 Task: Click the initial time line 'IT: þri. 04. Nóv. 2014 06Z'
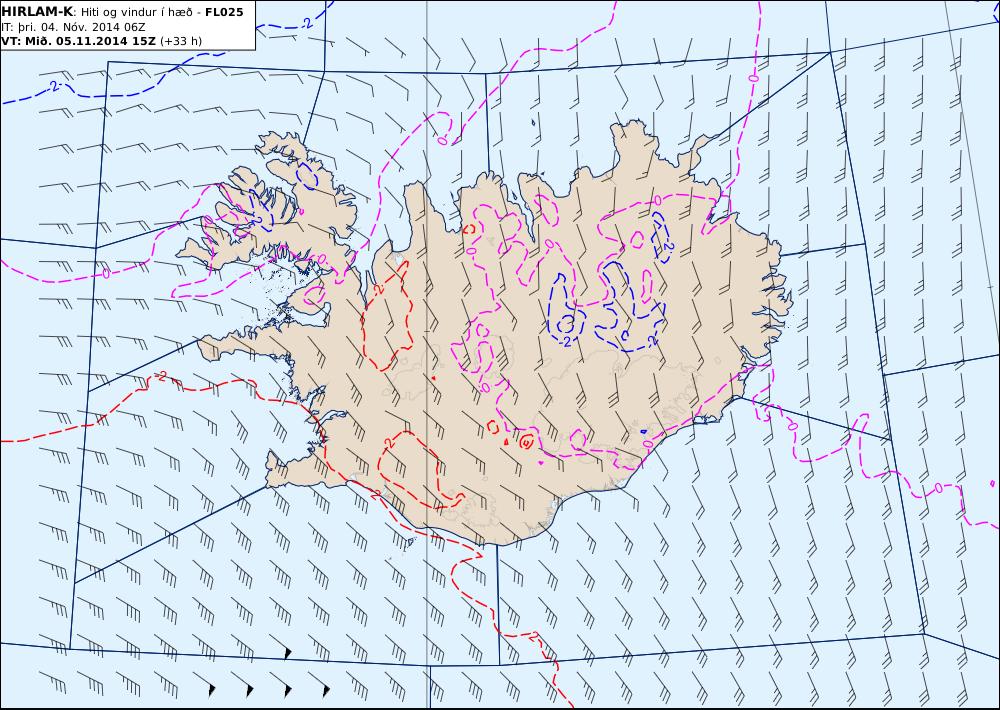(x=73, y=27)
